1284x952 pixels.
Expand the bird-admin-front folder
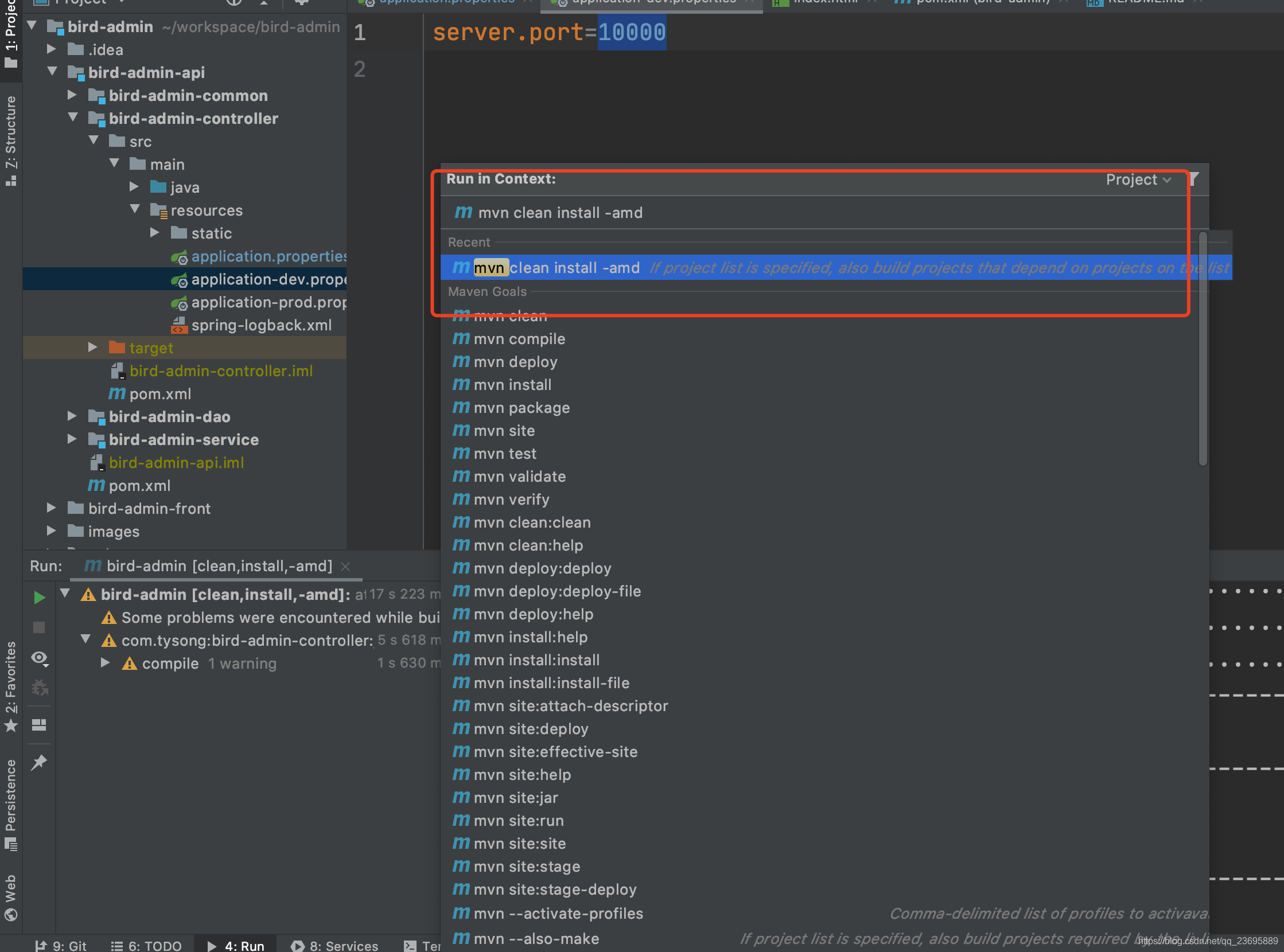51,508
